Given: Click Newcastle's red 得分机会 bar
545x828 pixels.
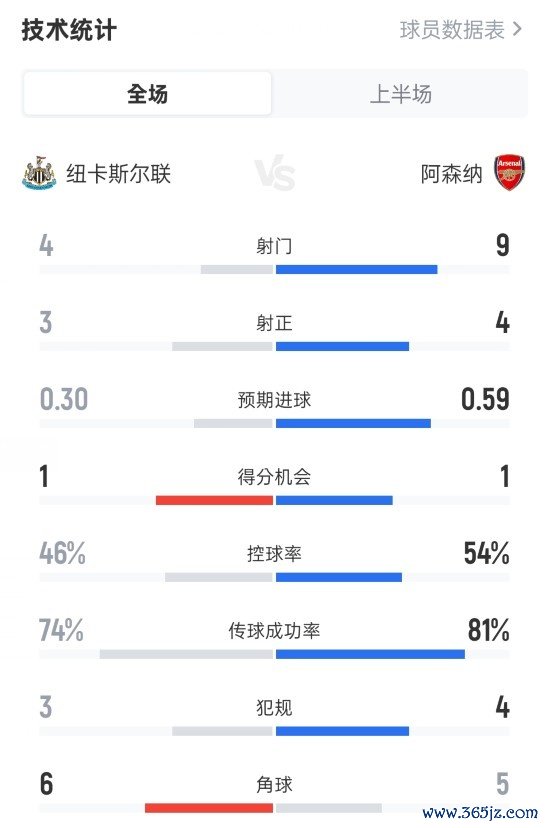Looking at the screenshot, I should coord(214,500).
